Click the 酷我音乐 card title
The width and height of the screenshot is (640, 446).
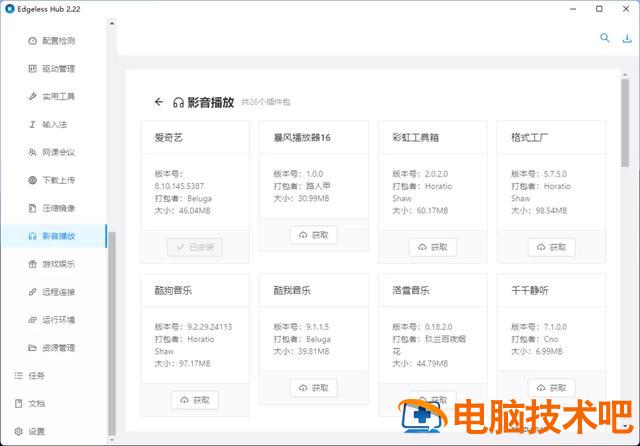pos(292,290)
